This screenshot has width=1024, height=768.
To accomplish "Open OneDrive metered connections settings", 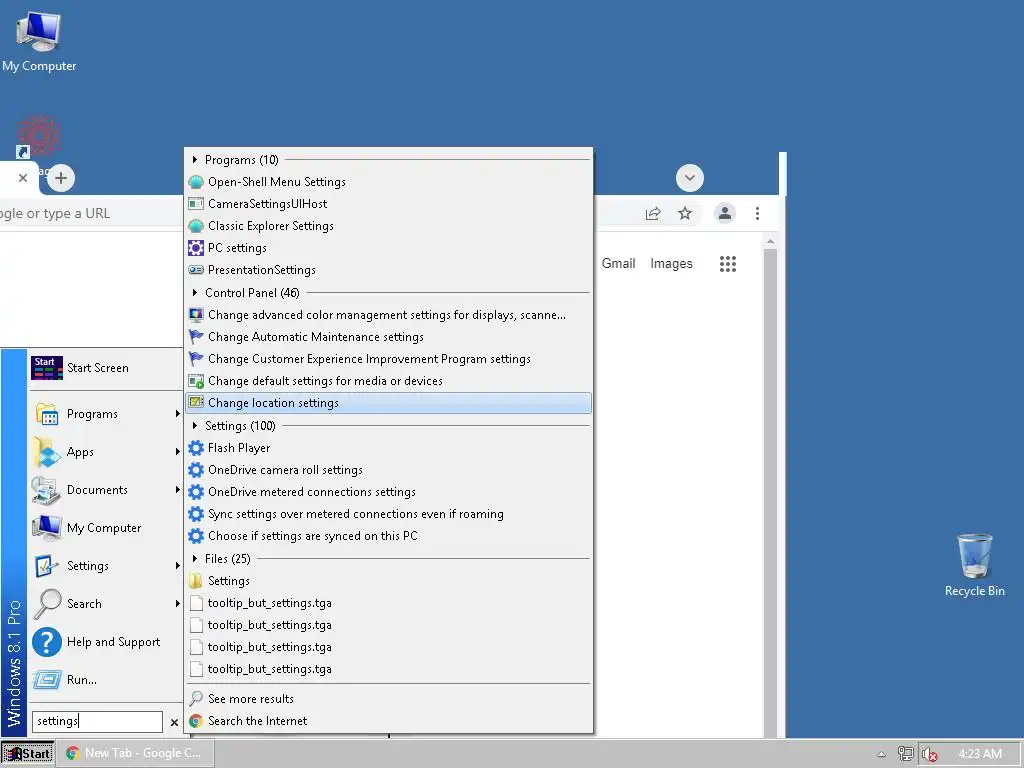I will [x=389, y=492].
